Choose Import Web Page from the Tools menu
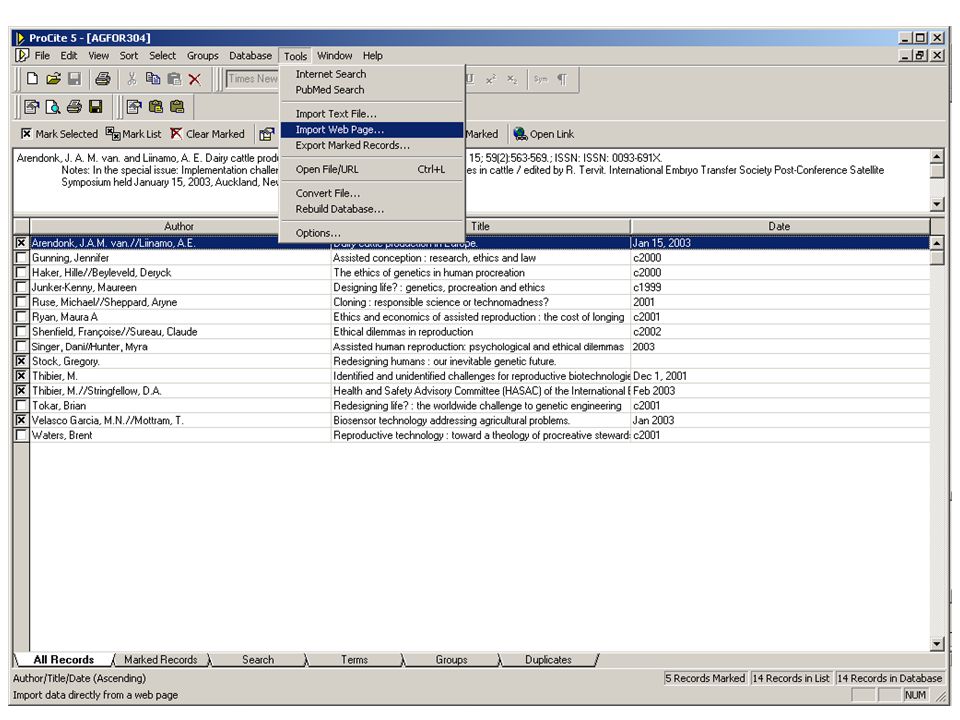Viewport: 960px width, 720px height. [x=372, y=130]
